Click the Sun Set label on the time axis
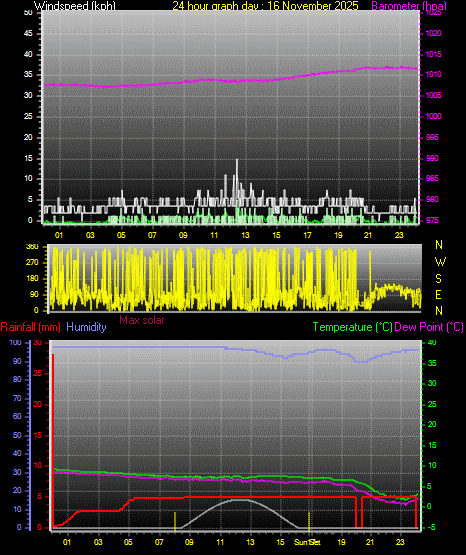 307,542
